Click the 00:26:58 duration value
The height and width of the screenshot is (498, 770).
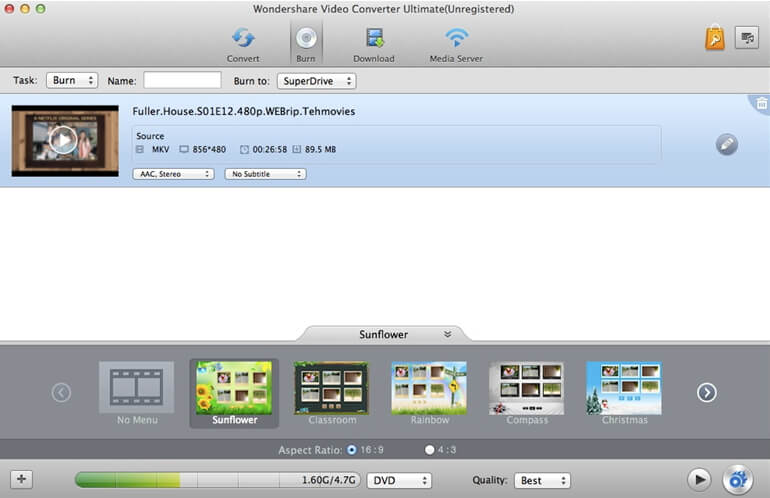click(x=270, y=149)
